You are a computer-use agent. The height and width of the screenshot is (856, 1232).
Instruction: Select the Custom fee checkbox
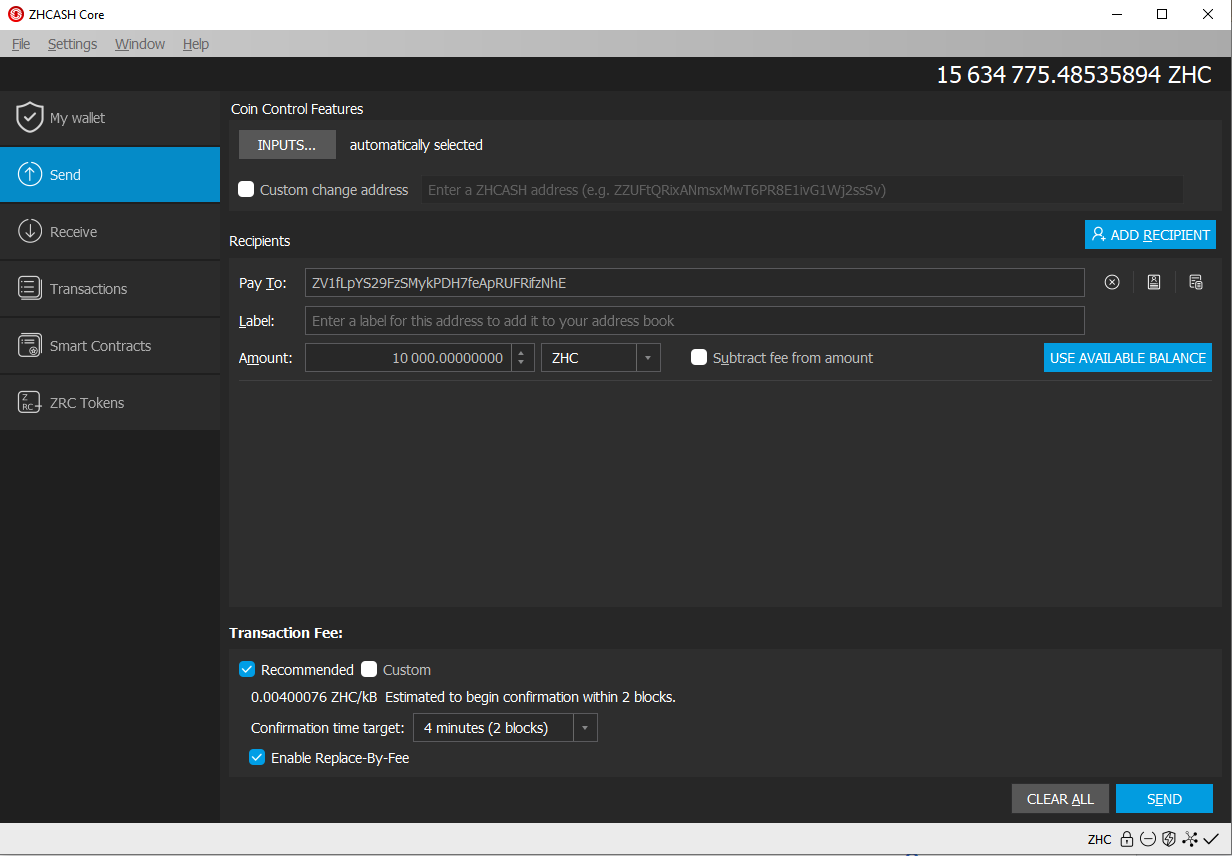point(369,669)
